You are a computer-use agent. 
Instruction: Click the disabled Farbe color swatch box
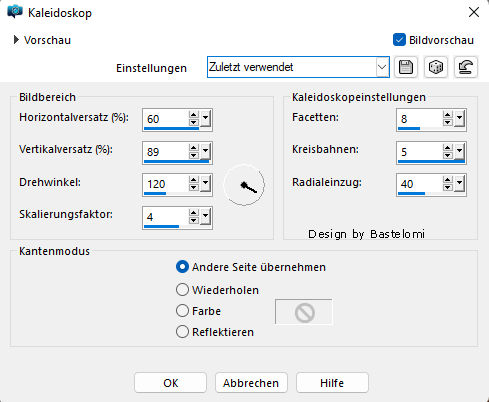304,312
